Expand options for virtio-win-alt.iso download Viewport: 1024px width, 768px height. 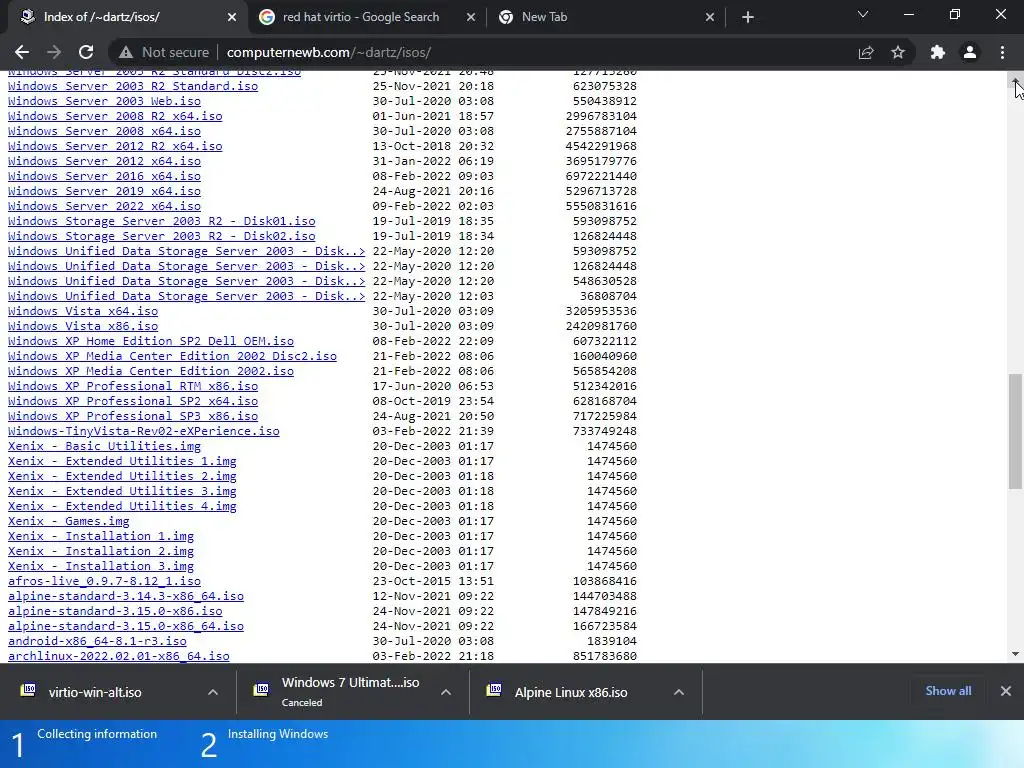[213, 692]
